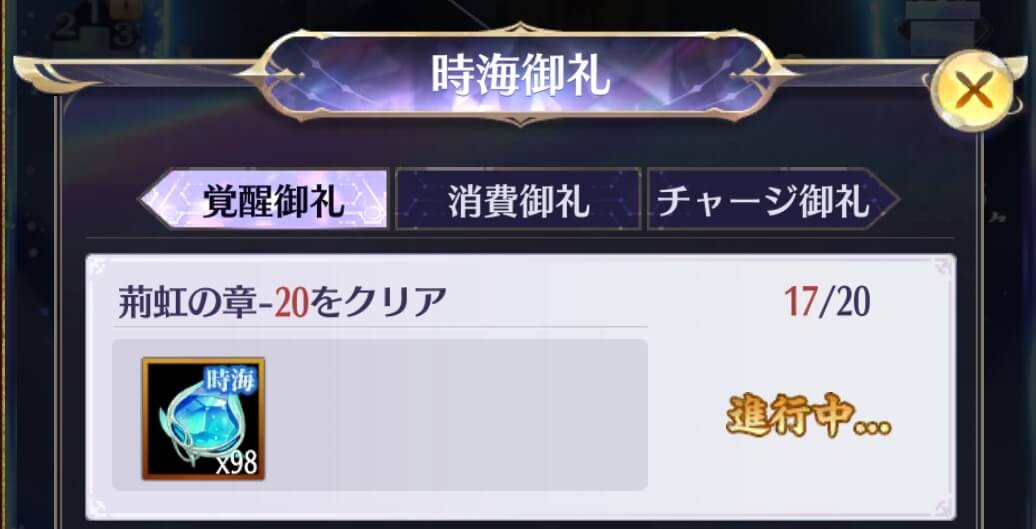Open the チャージ御礼 tab
Image resolution: width=1036 pixels, height=529 pixels.
772,199
